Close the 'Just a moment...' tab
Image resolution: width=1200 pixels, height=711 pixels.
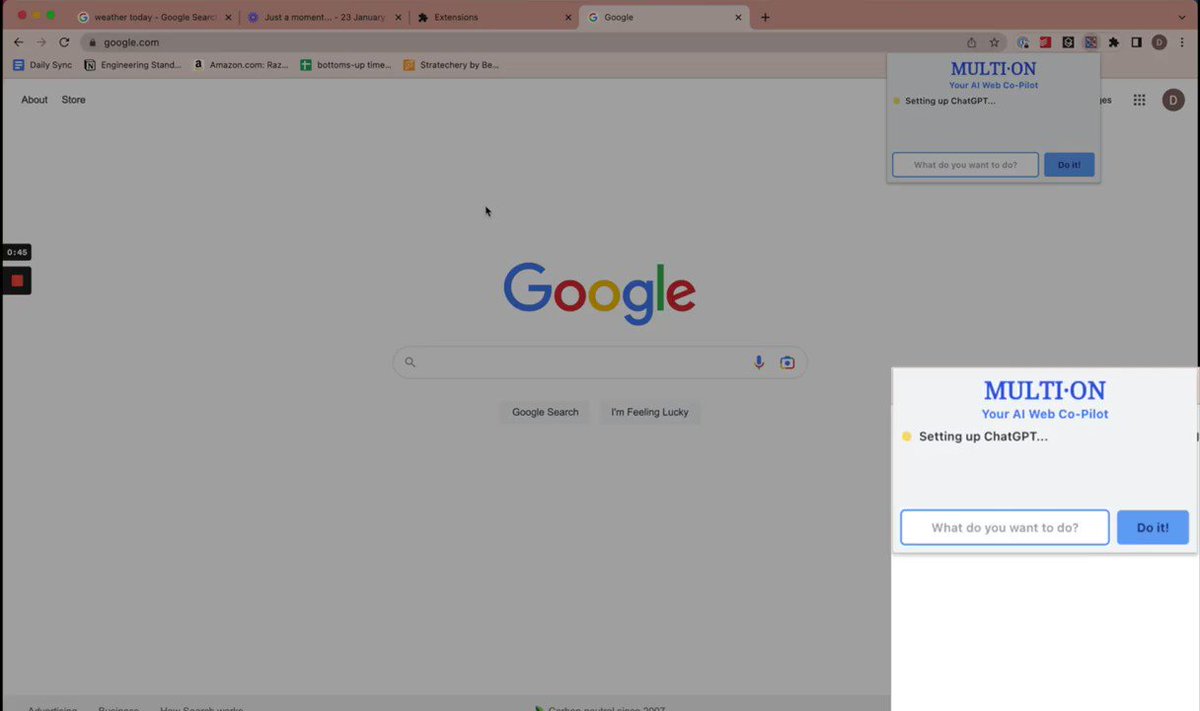tap(398, 17)
